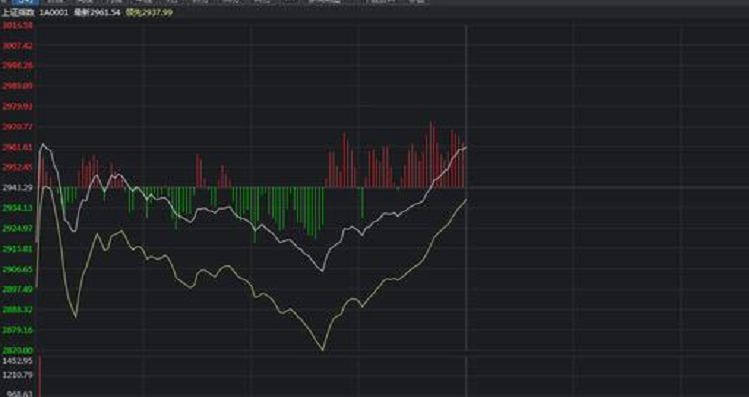Click the tallest red momentum bar
The width and height of the screenshot is (749, 397).
[431, 154]
